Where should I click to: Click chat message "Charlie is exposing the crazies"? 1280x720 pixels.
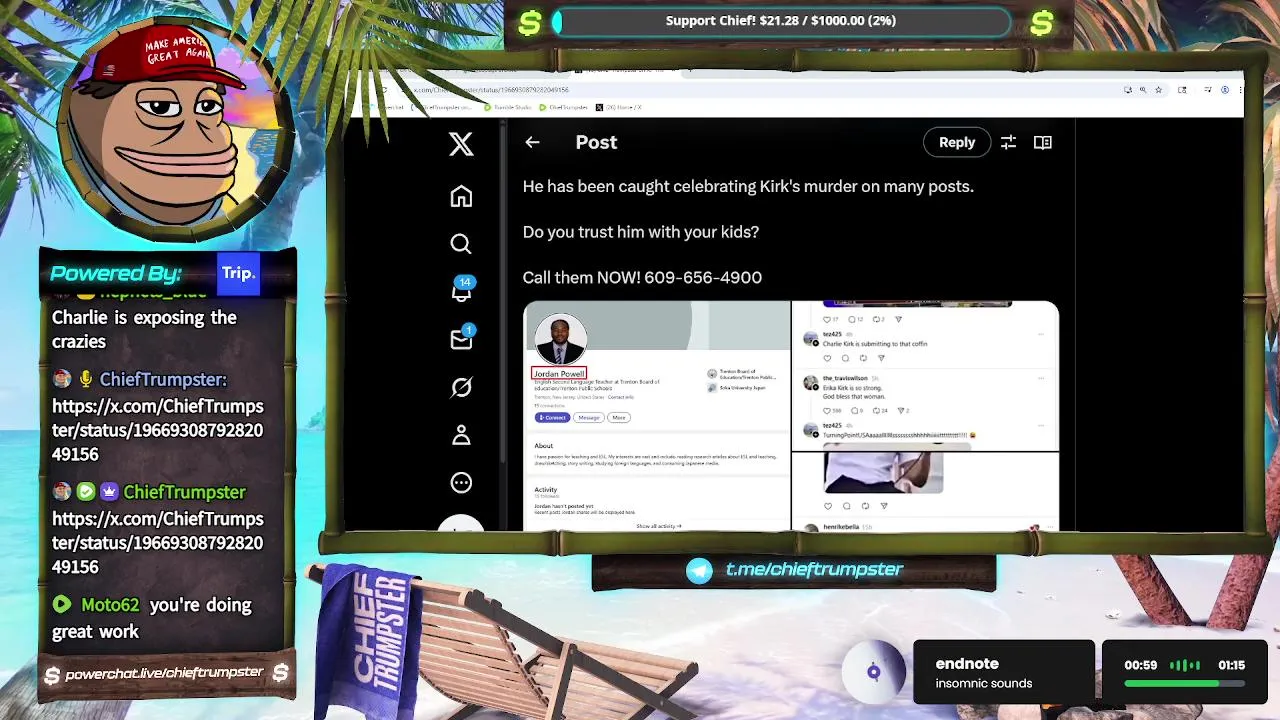(144, 329)
